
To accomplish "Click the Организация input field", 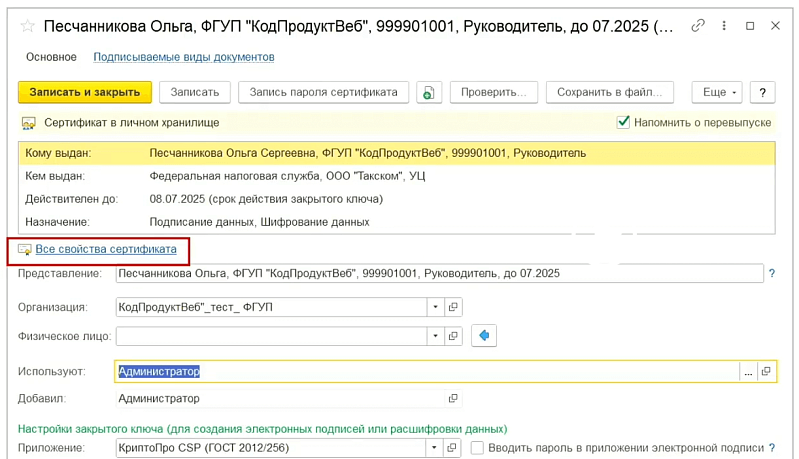I will (272, 307).
